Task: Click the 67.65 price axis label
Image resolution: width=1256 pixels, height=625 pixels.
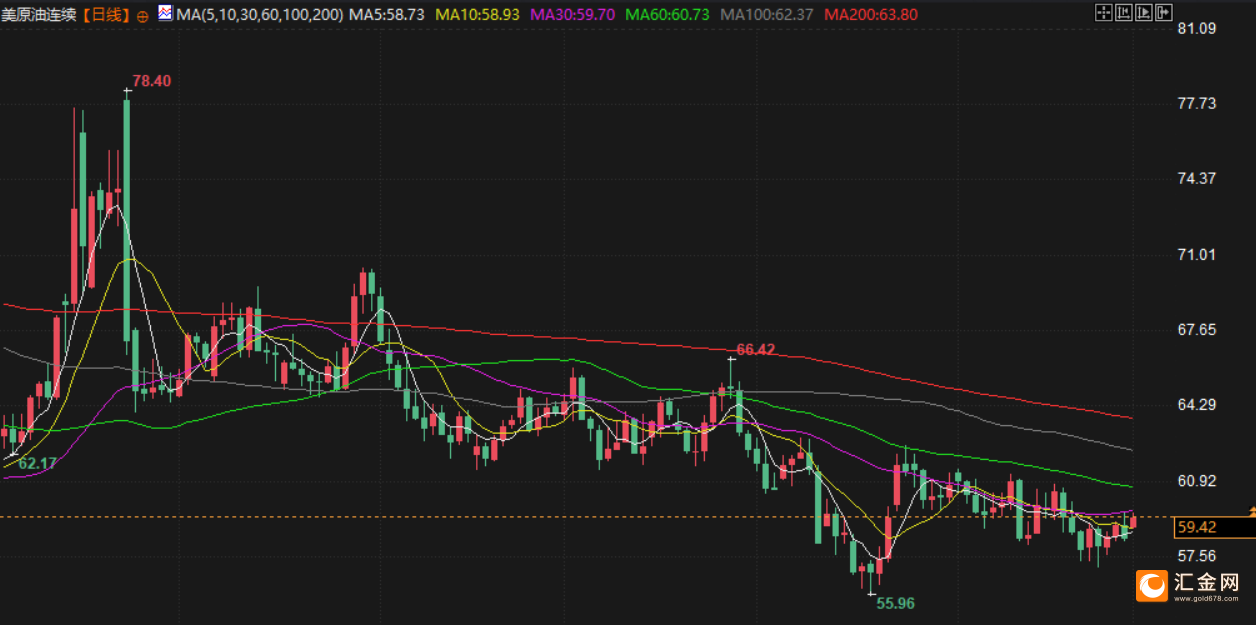Action: point(1197,329)
